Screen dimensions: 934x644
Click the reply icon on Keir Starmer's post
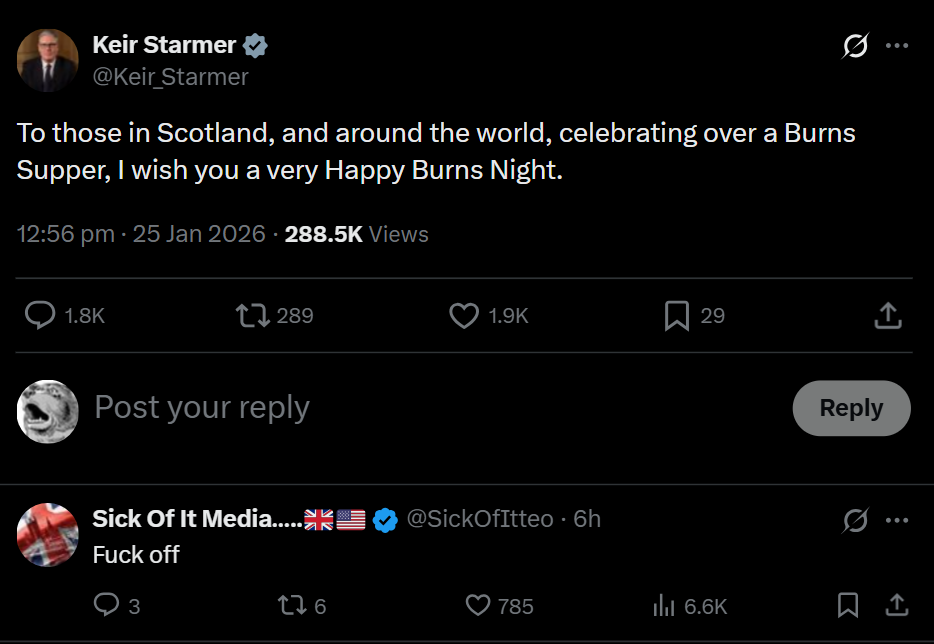click(40, 316)
